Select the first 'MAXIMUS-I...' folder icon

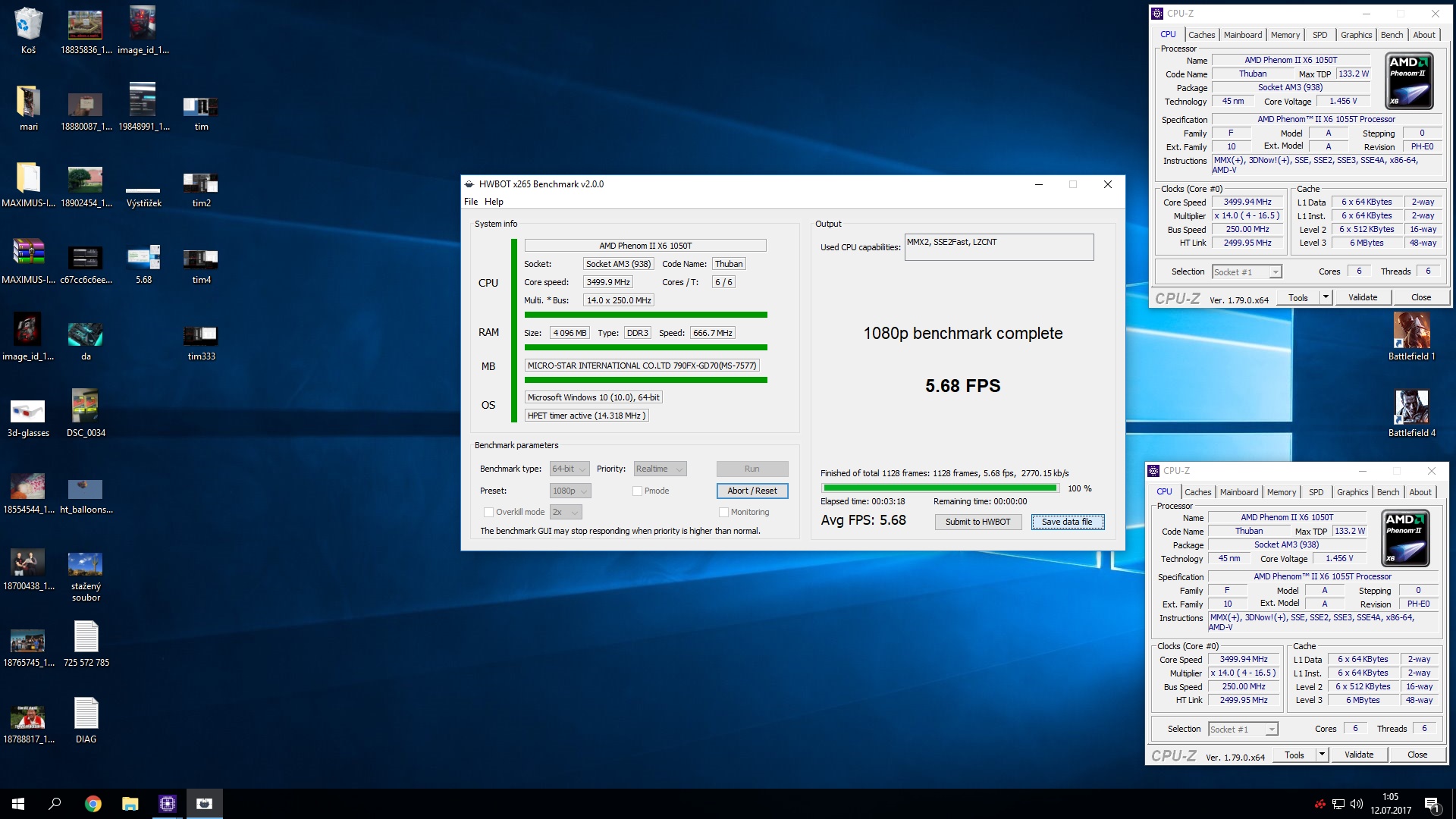pos(28,184)
